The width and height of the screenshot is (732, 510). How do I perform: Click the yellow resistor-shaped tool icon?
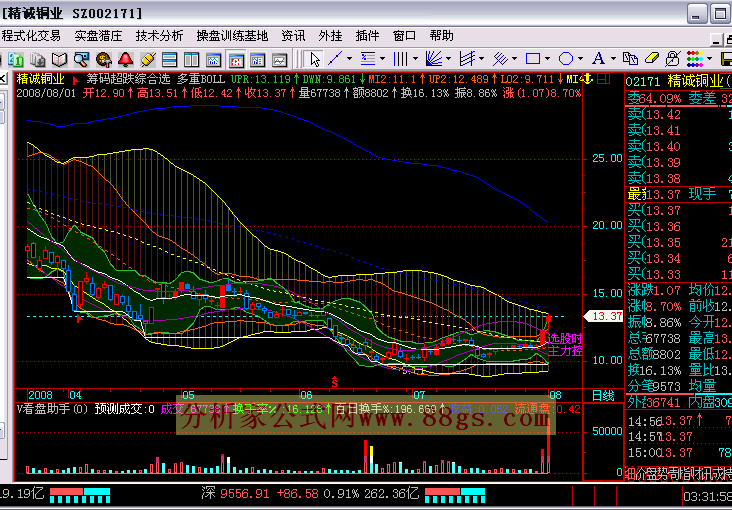click(148, 59)
